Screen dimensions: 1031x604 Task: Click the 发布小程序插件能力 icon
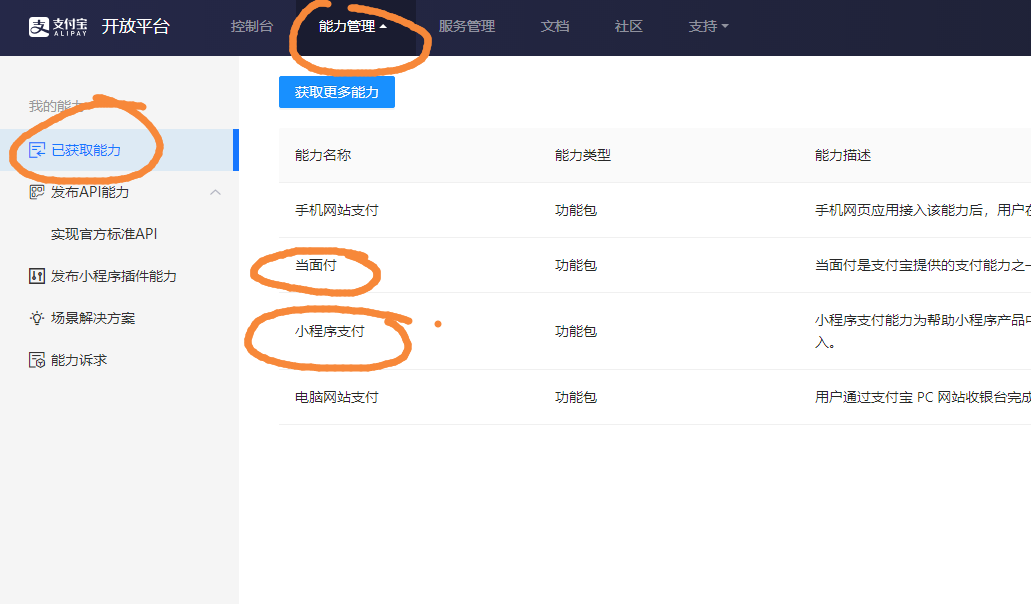click(x=37, y=276)
